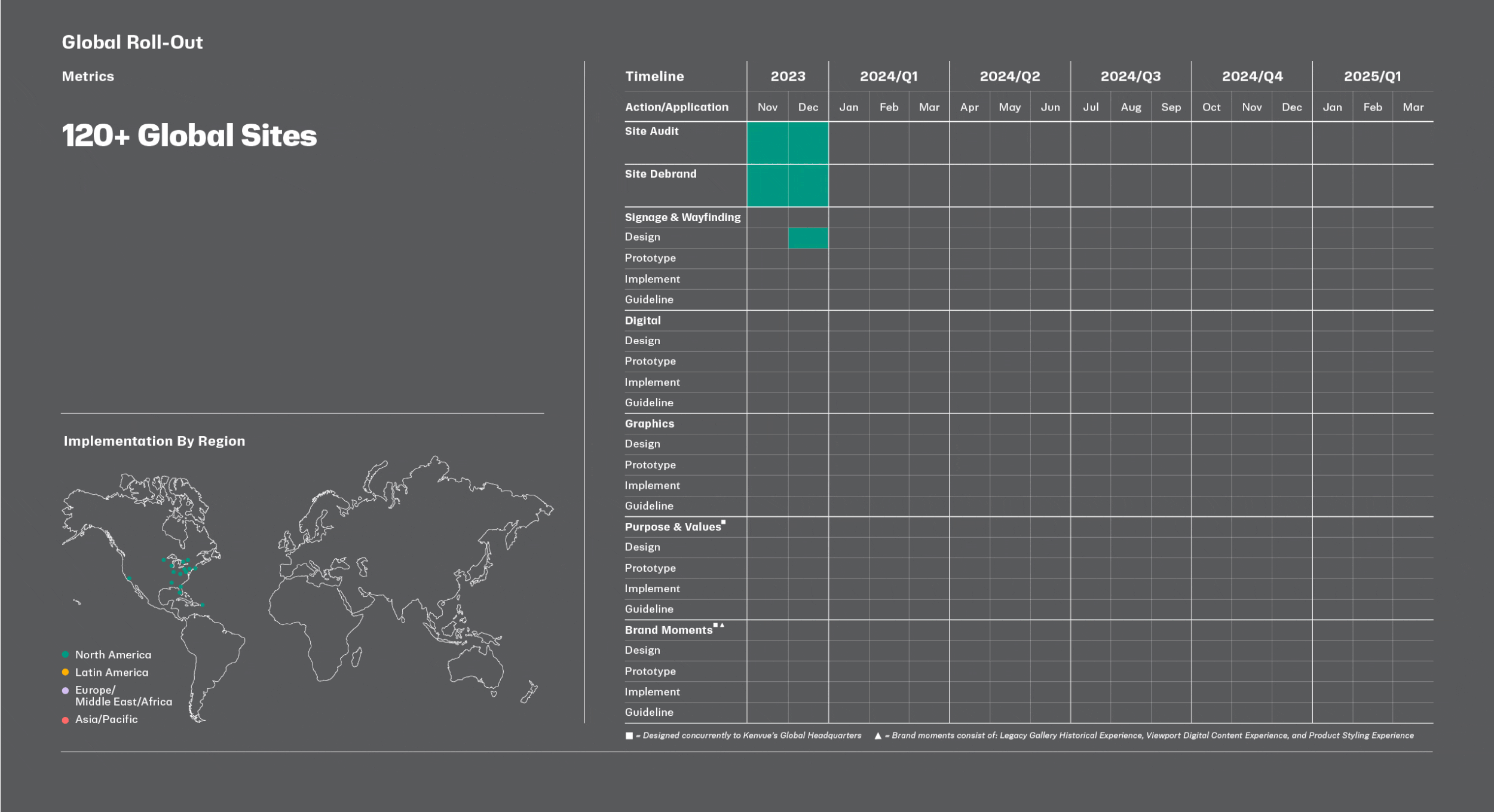This screenshot has width=1494, height=812.
Task: Click the teal Signage Design December block
Action: coord(808,238)
